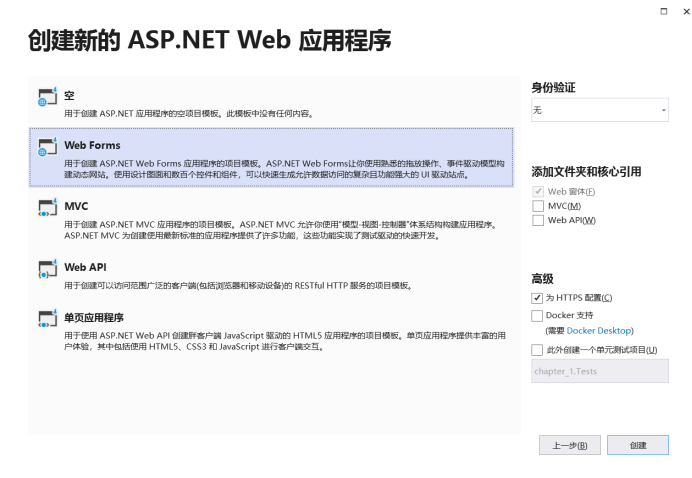Select the Web API template title

tap(85, 267)
